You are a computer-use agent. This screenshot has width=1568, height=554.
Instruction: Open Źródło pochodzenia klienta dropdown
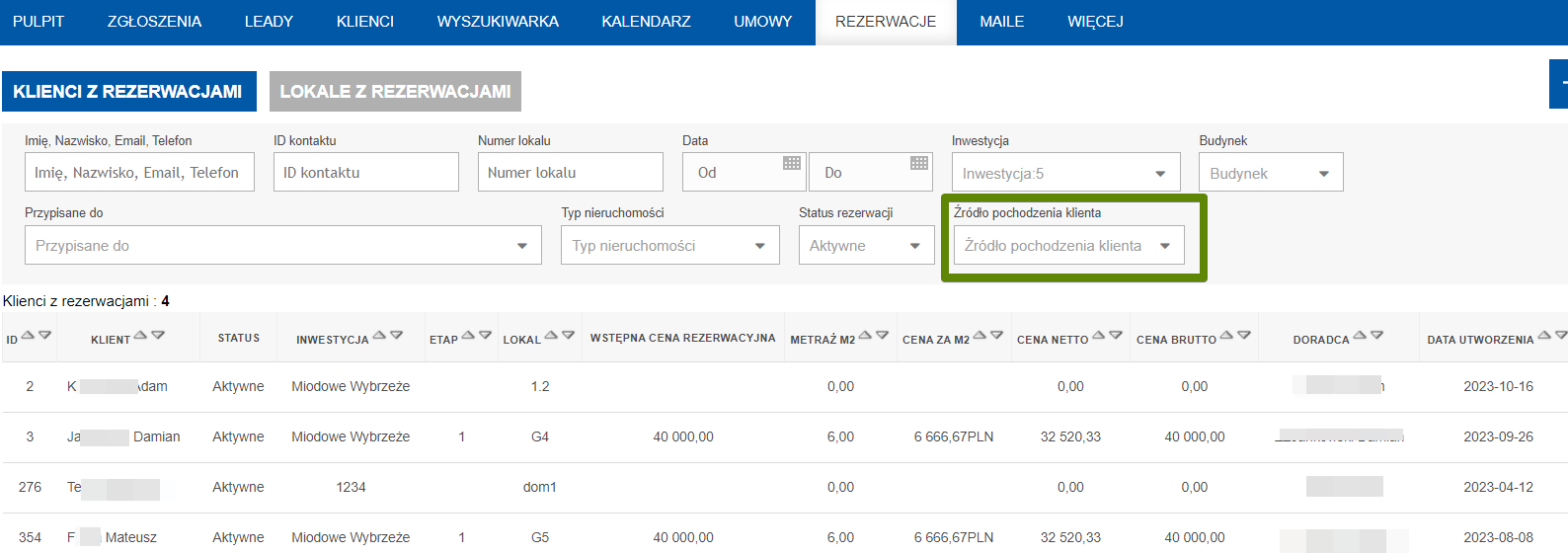pyautogui.click(x=1069, y=245)
